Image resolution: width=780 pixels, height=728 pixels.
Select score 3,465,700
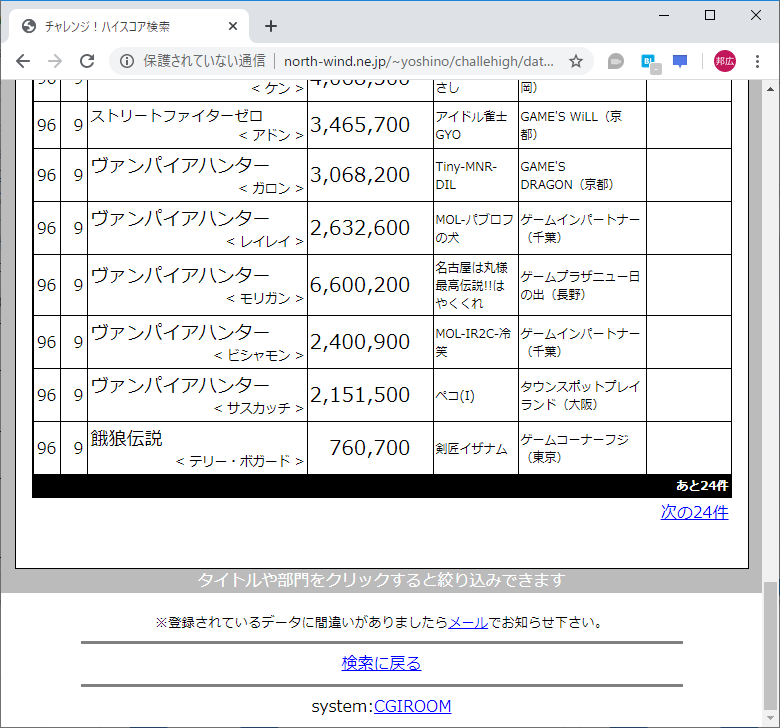pyautogui.click(x=360, y=125)
